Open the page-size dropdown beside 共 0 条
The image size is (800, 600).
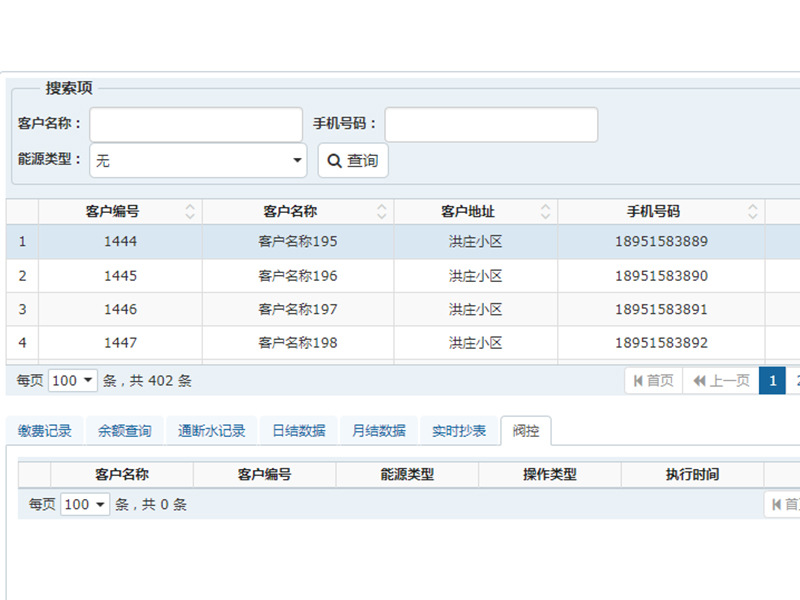coord(85,505)
